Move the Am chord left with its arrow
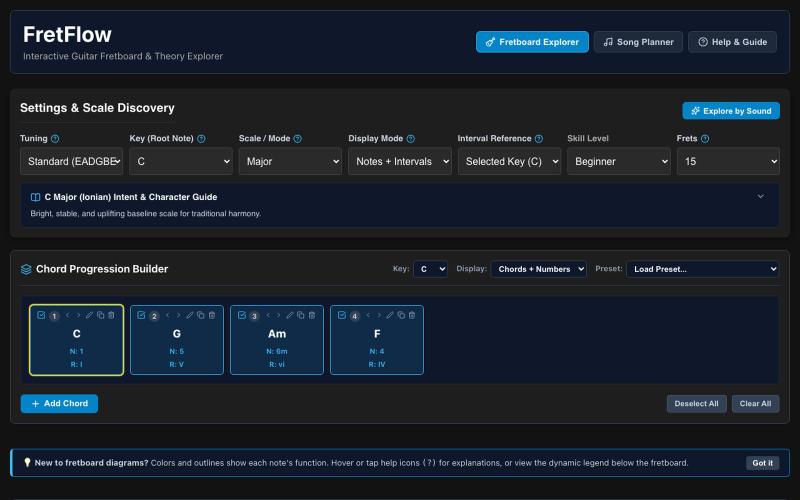This screenshot has width=800, height=500. pyautogui.click(x=268, y=315)
